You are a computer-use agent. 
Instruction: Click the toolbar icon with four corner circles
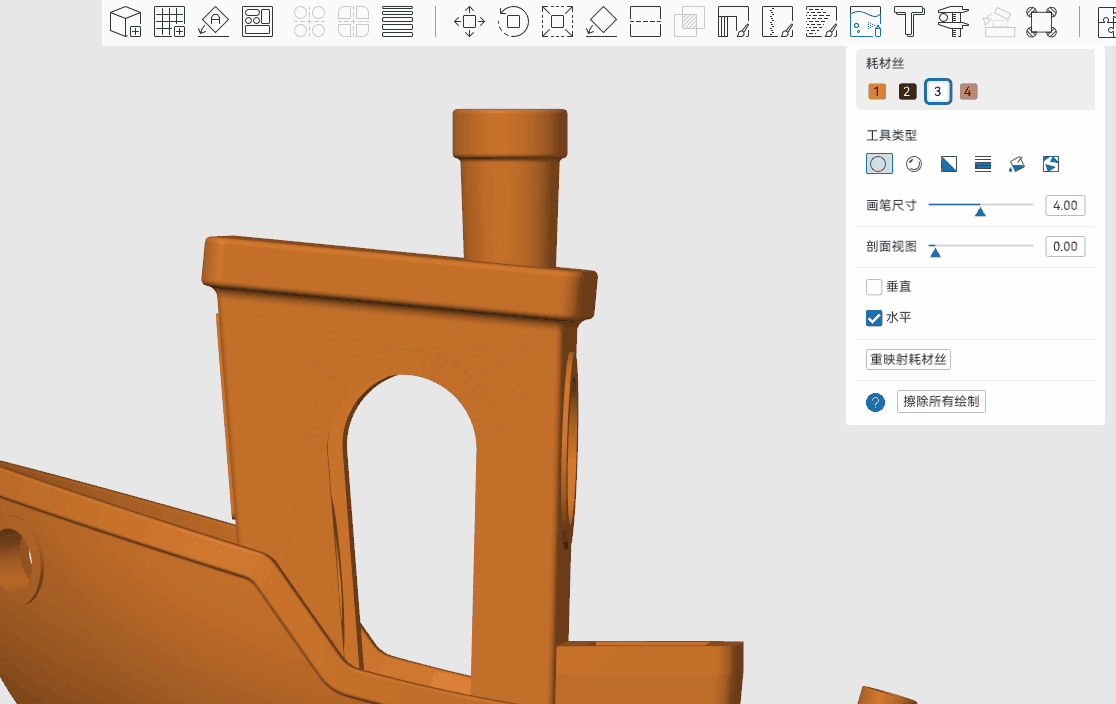tap(1041, 21)
